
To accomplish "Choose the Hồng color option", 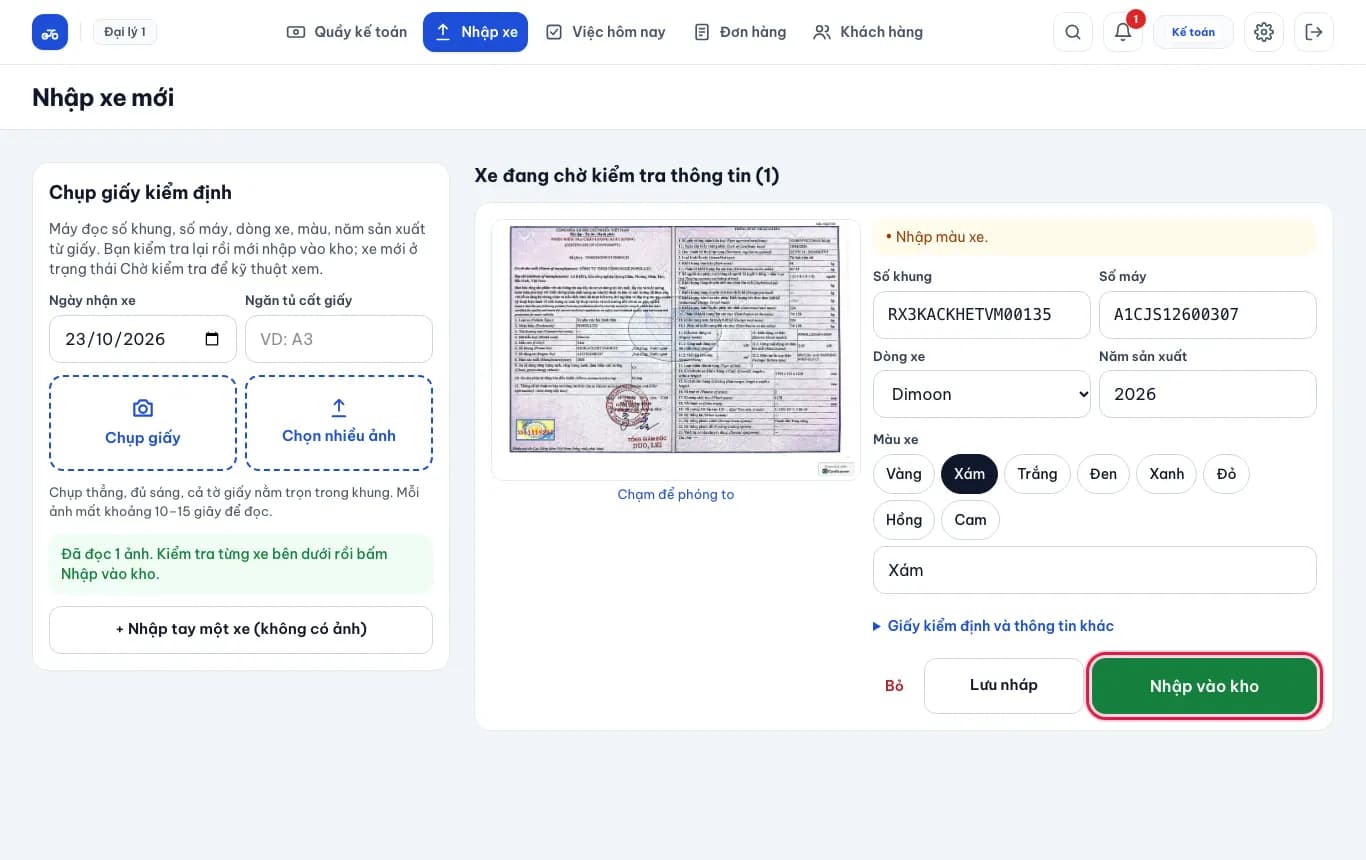I will (x=904, y=520).
